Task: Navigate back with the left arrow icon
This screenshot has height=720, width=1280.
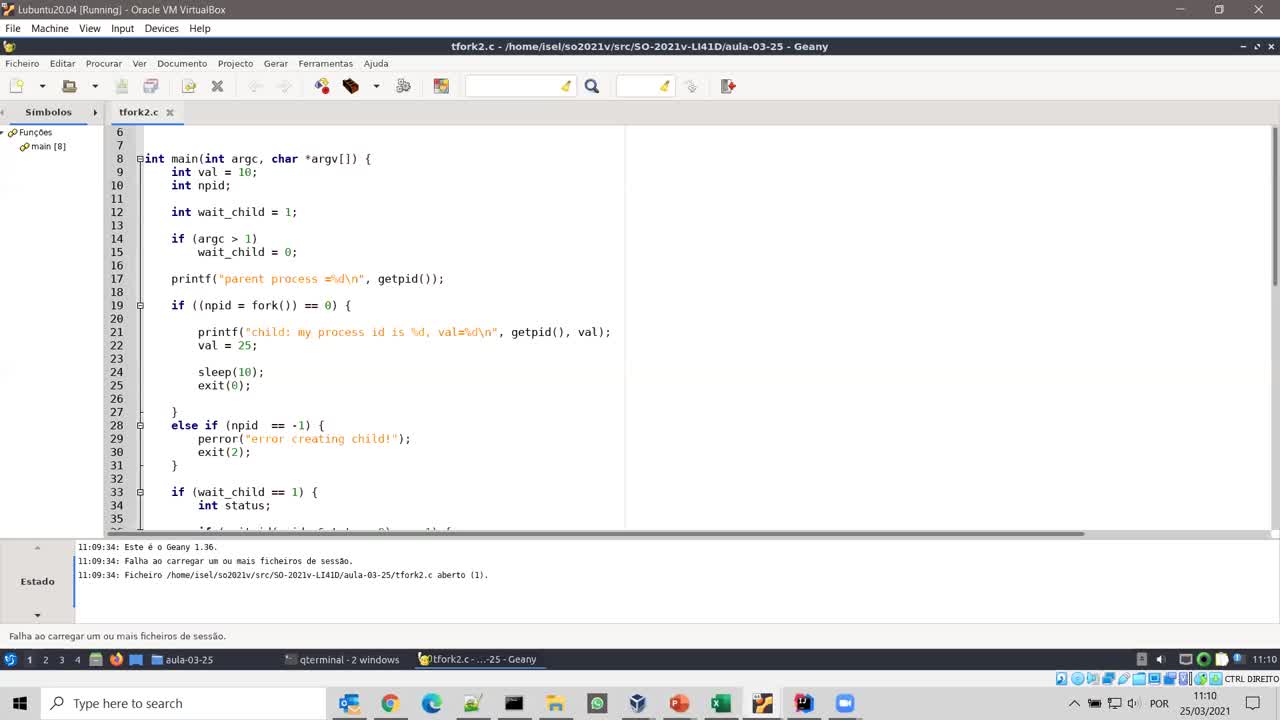Action: pos(255,86)
